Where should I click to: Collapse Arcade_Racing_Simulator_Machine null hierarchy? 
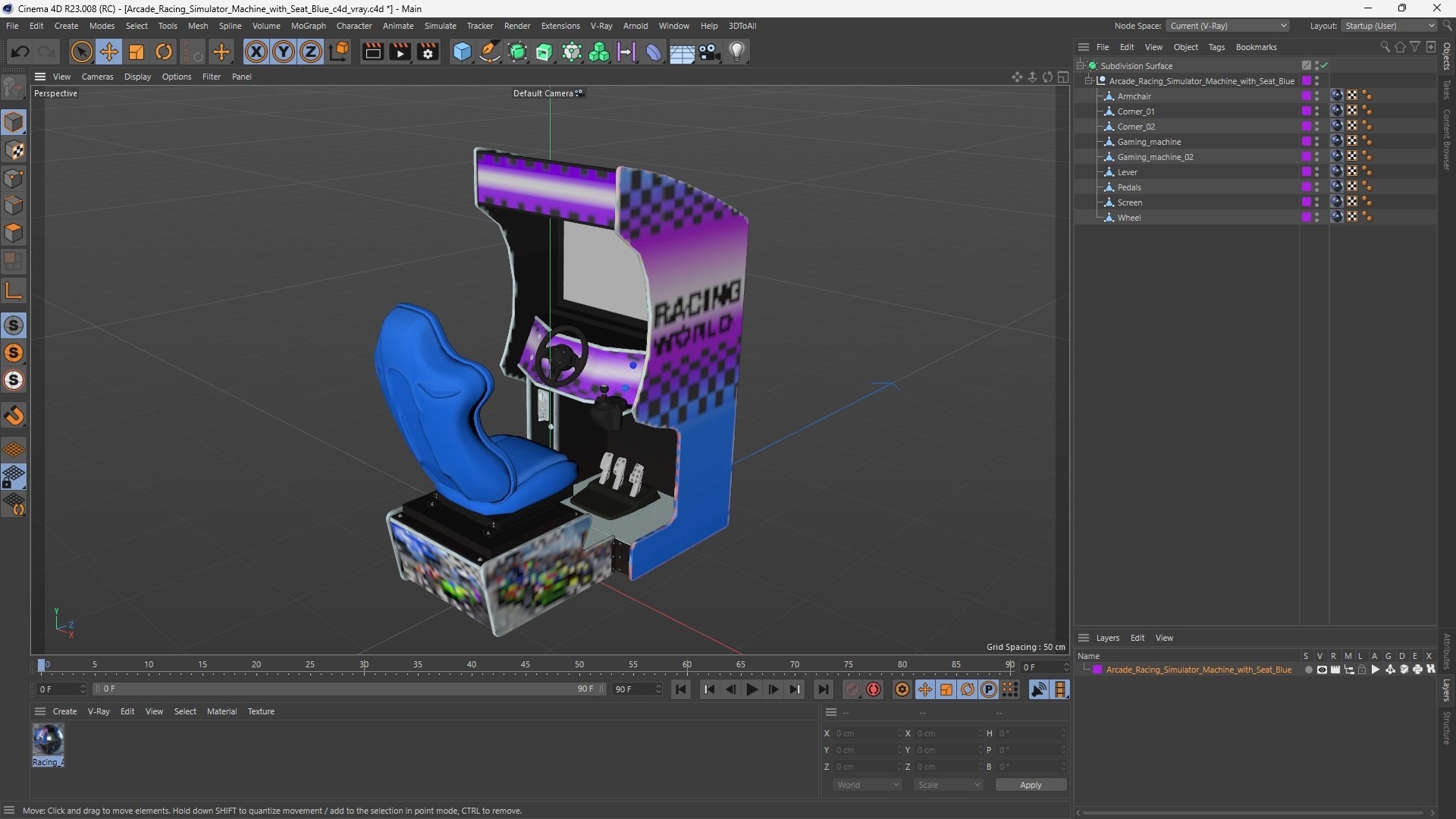[x=1089, y=81]
